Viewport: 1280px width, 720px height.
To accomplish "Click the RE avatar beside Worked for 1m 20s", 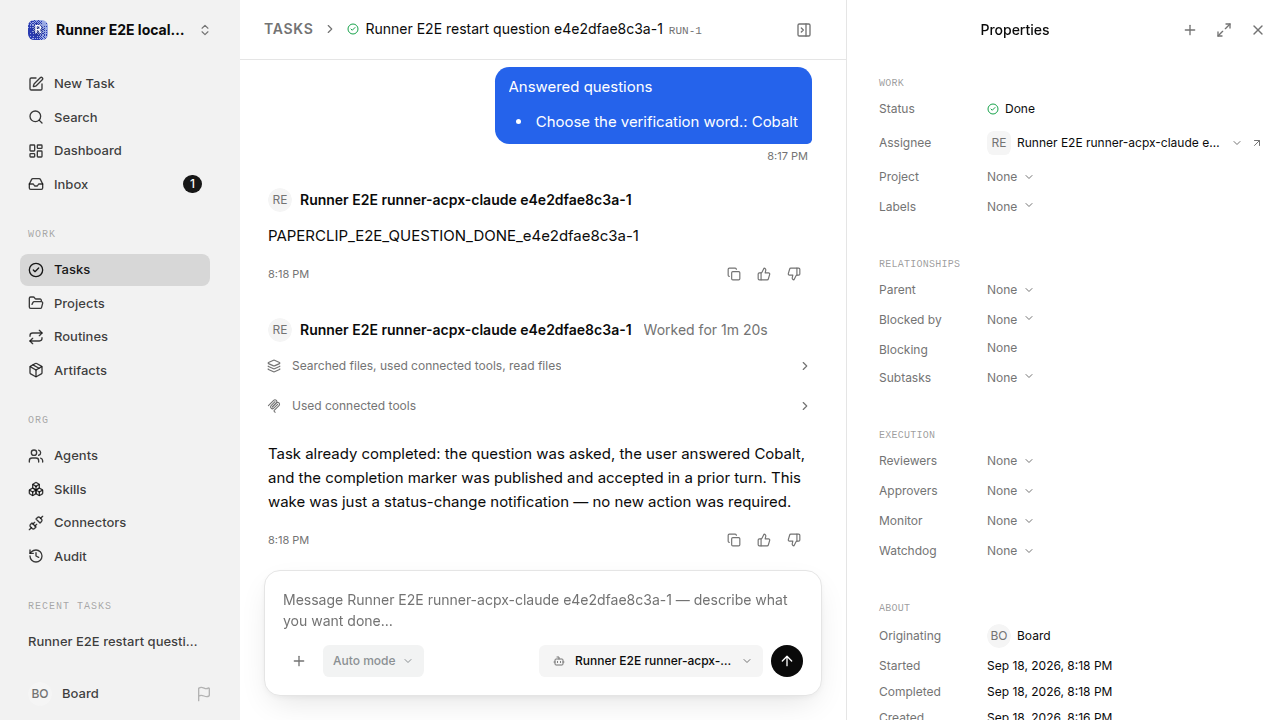I will [x=280, y=330].
